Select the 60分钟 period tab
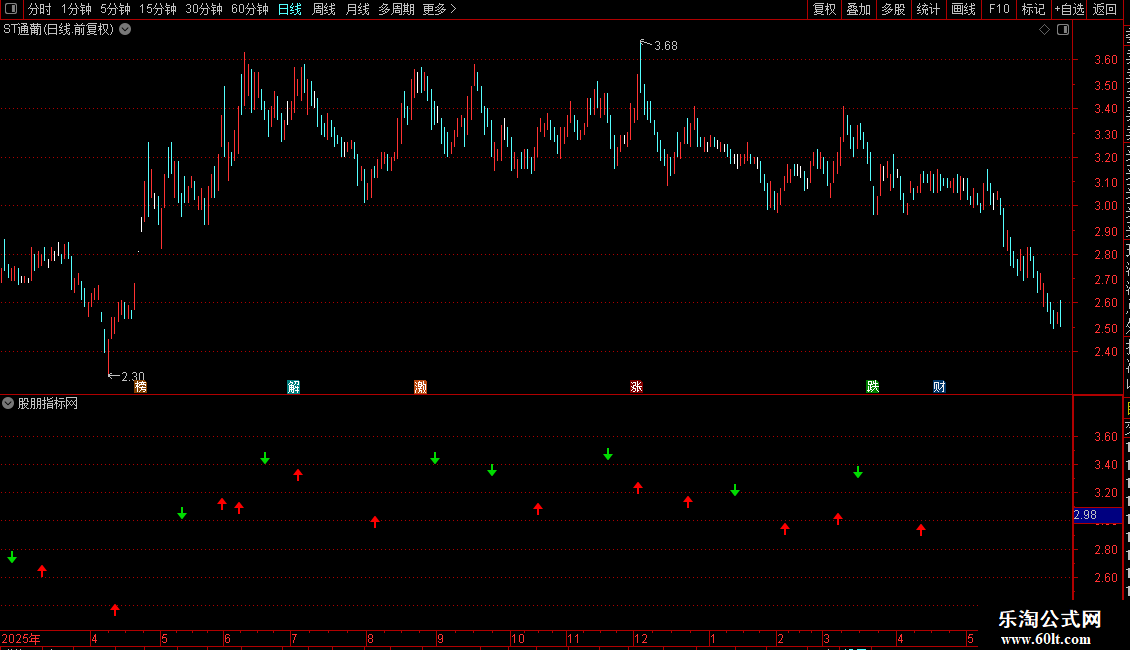The image size is (1130, 650). tap(249, 9)
